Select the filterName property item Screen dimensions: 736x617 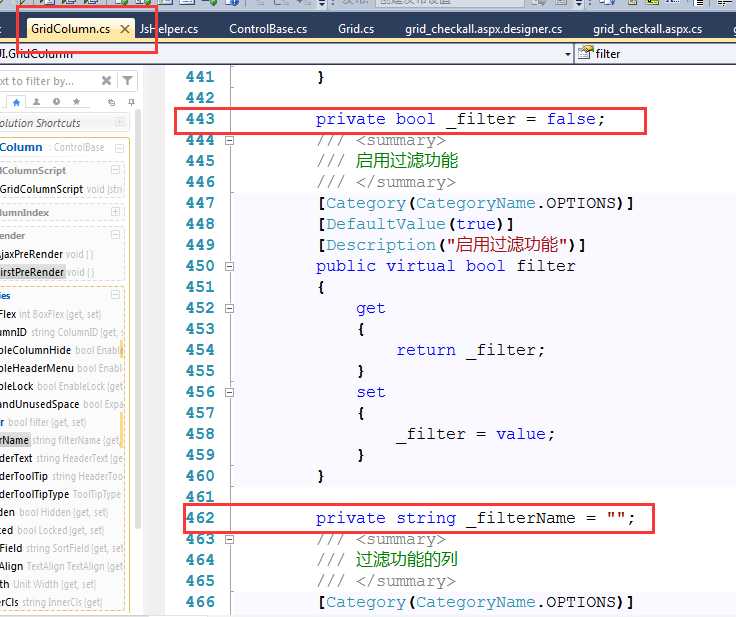[60, 440]
